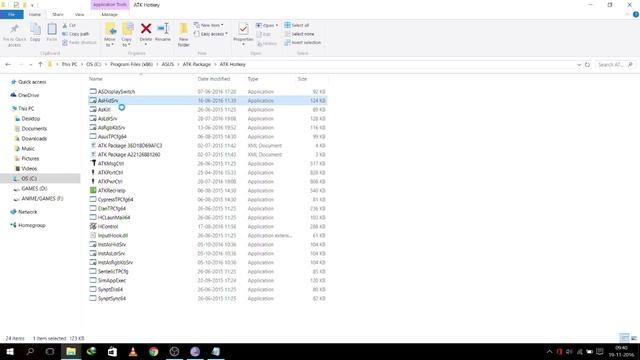Switch to the Share ribbon tab
The width and height of the screenshot is (640, 360).
[58, 14]
